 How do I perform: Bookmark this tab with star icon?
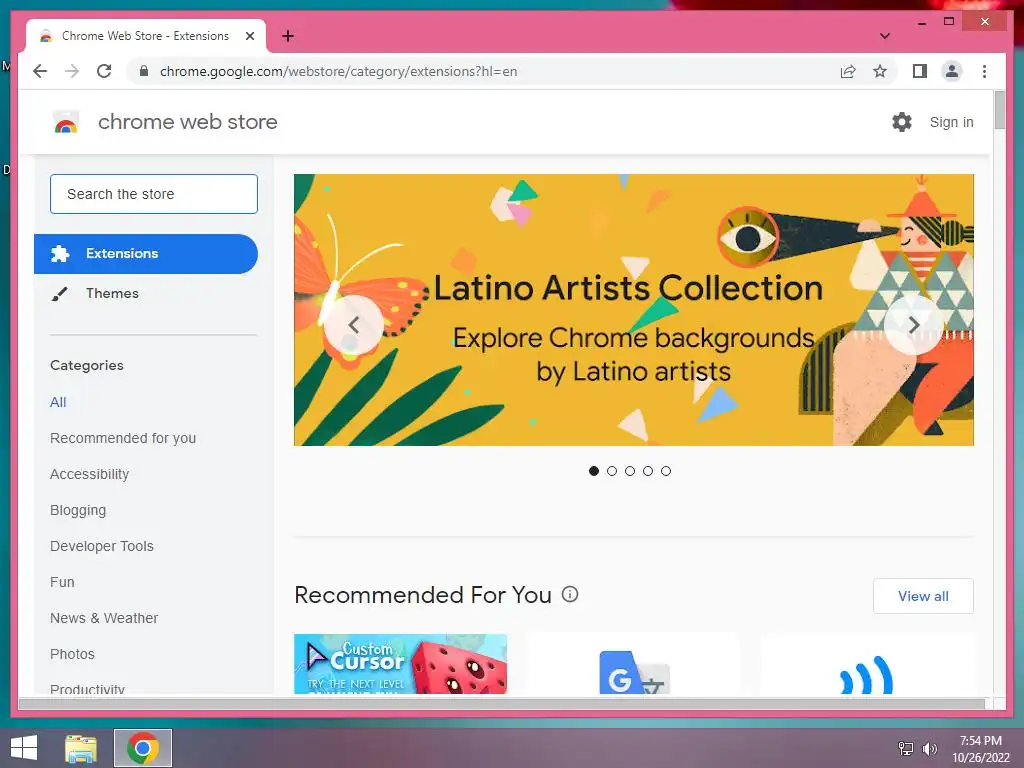tap(880, 71)
